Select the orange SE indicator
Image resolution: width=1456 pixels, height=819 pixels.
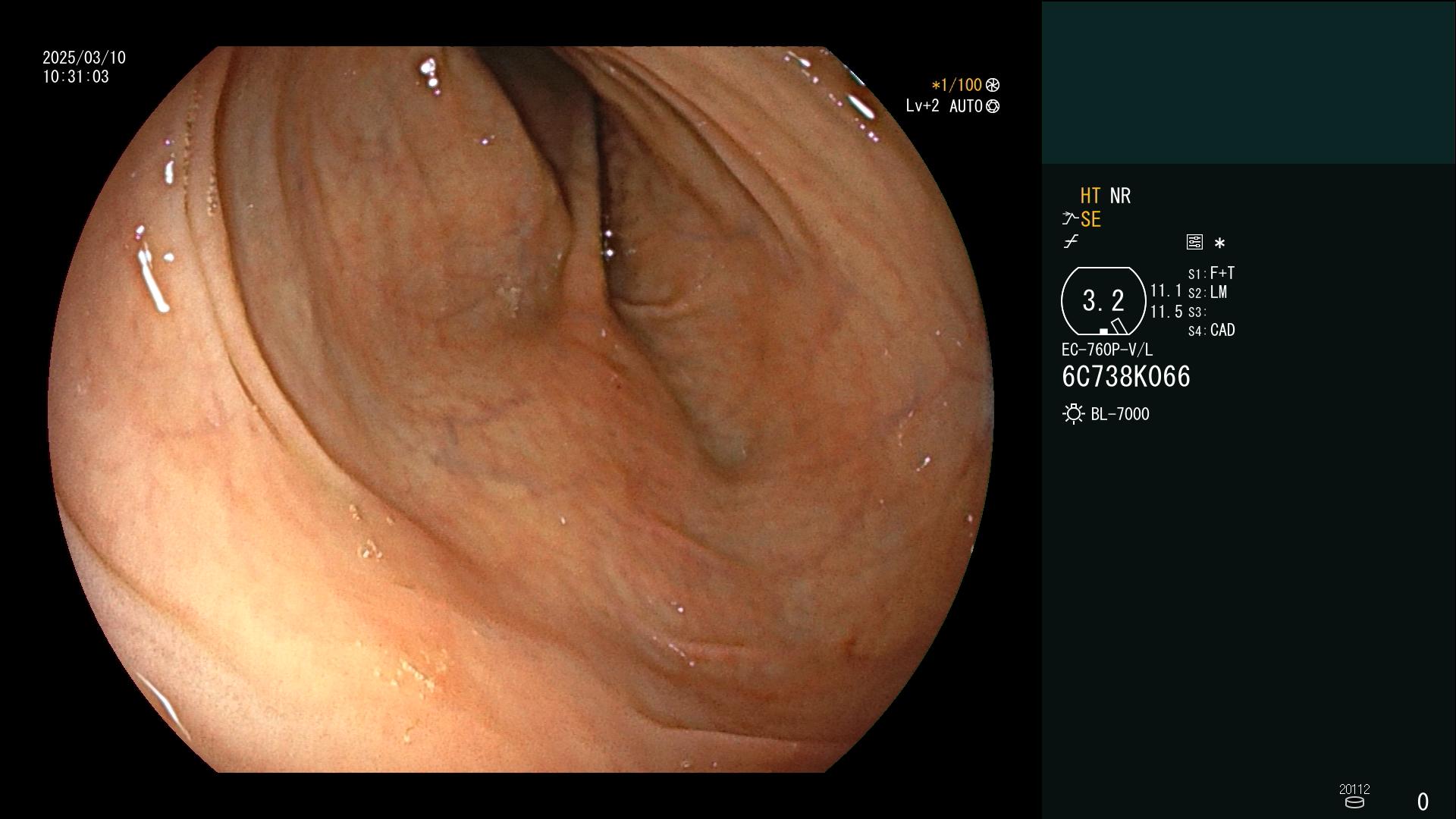1090,219
